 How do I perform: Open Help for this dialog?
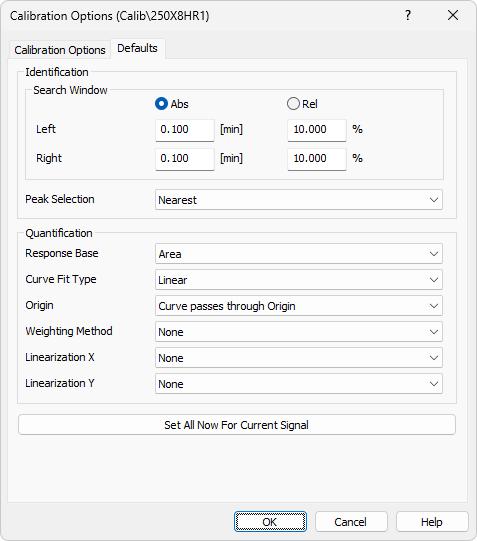(x=432, y=522)
